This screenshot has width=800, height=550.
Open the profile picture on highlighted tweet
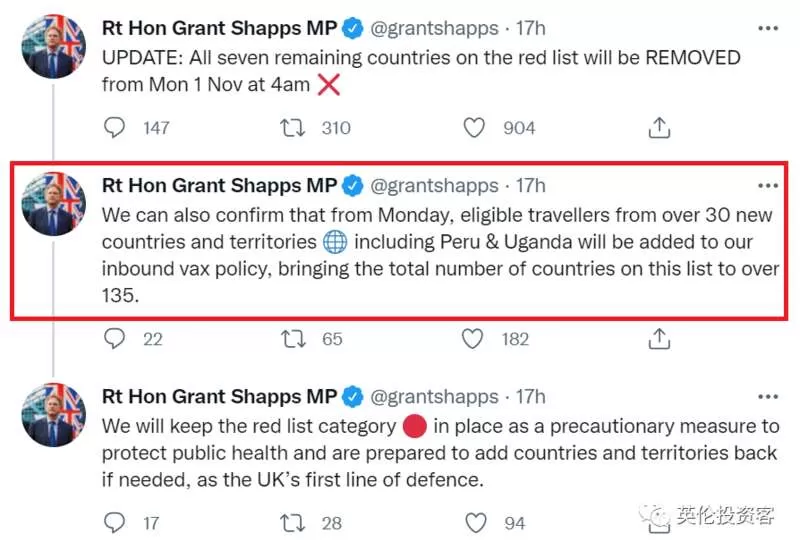click(x=54, y=204)
